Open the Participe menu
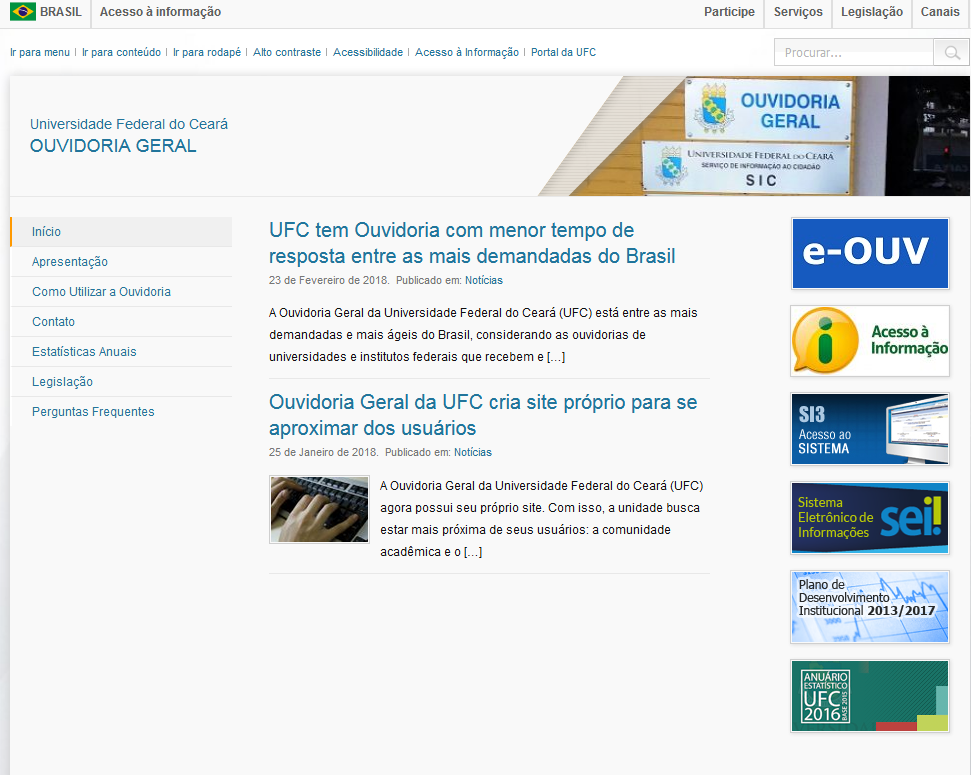Screen dimensions: 971x775 729,12
